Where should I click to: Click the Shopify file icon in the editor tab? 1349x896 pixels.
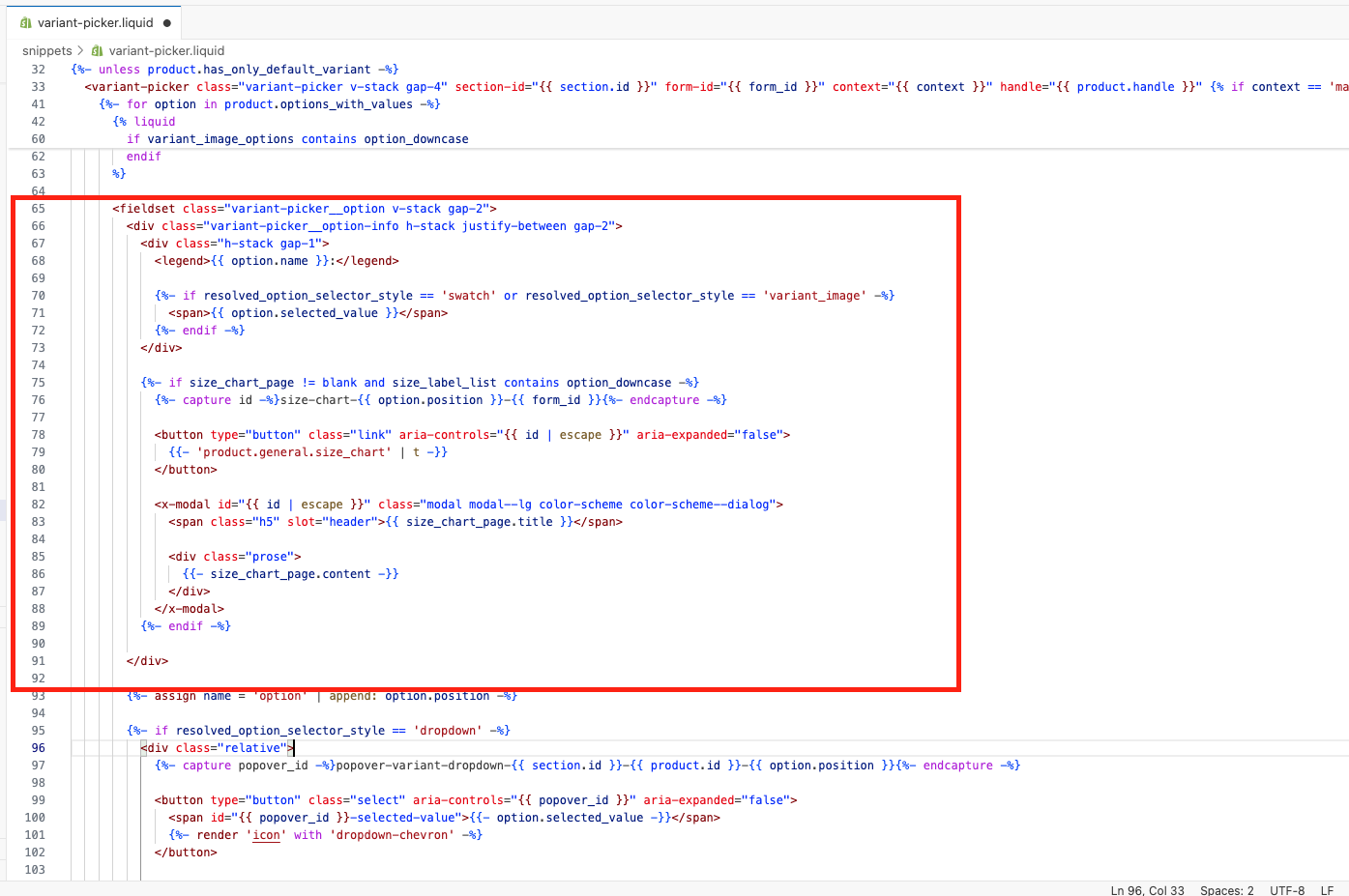pos(25,23)
